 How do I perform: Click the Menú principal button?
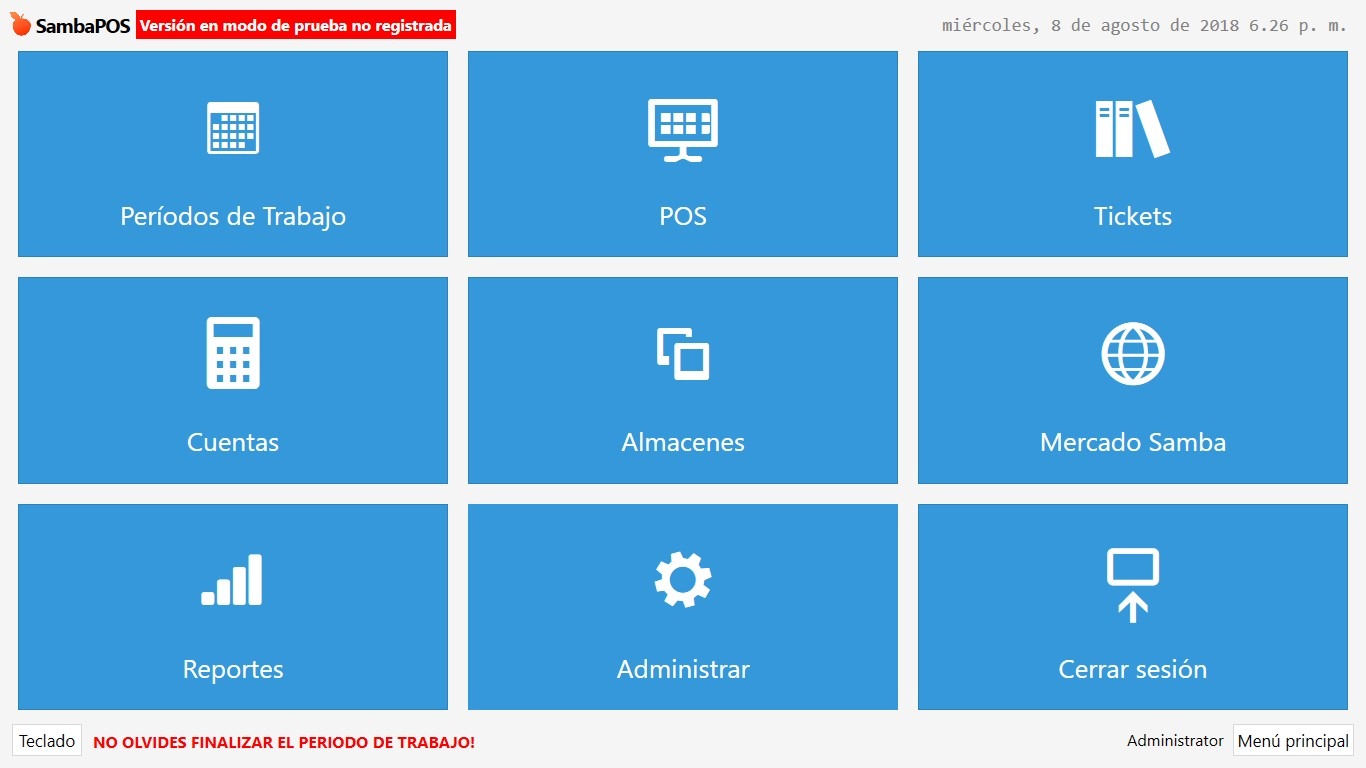click(1293, 741)
